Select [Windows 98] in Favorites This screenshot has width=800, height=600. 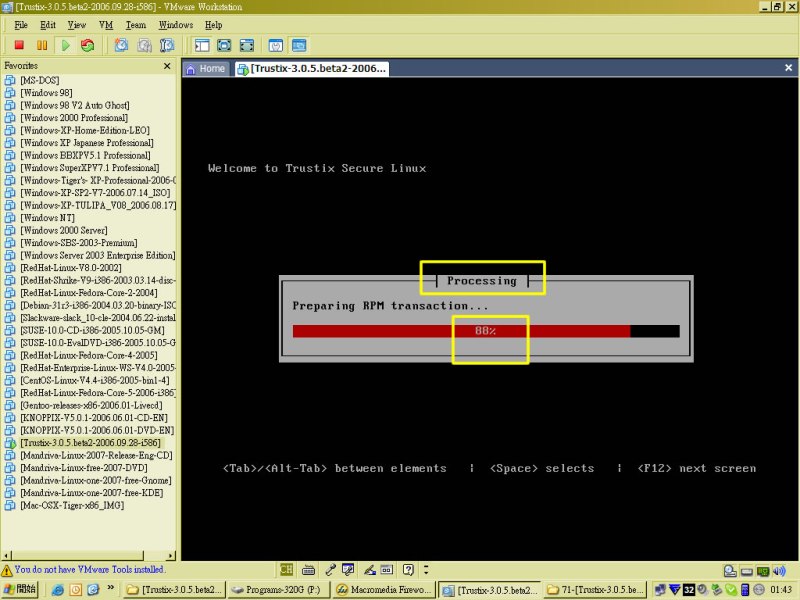(x=46, y=93)
